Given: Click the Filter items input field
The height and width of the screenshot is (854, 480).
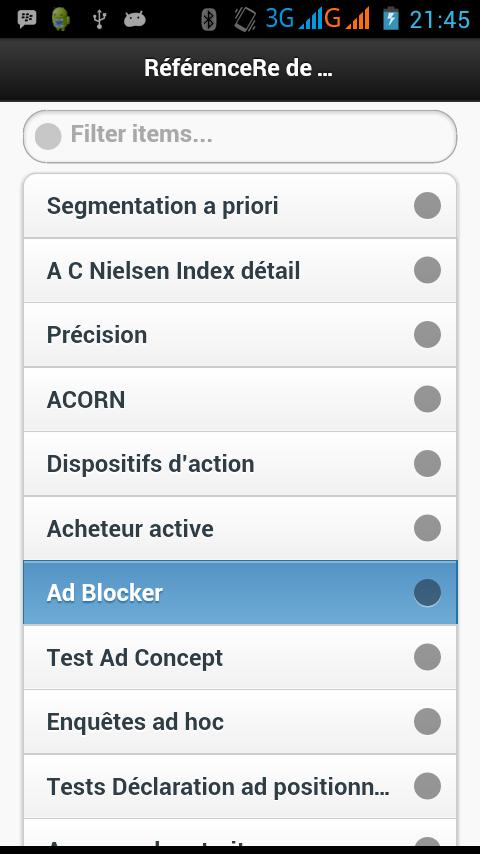Looking at the screenshot, I should pos(240,136).
